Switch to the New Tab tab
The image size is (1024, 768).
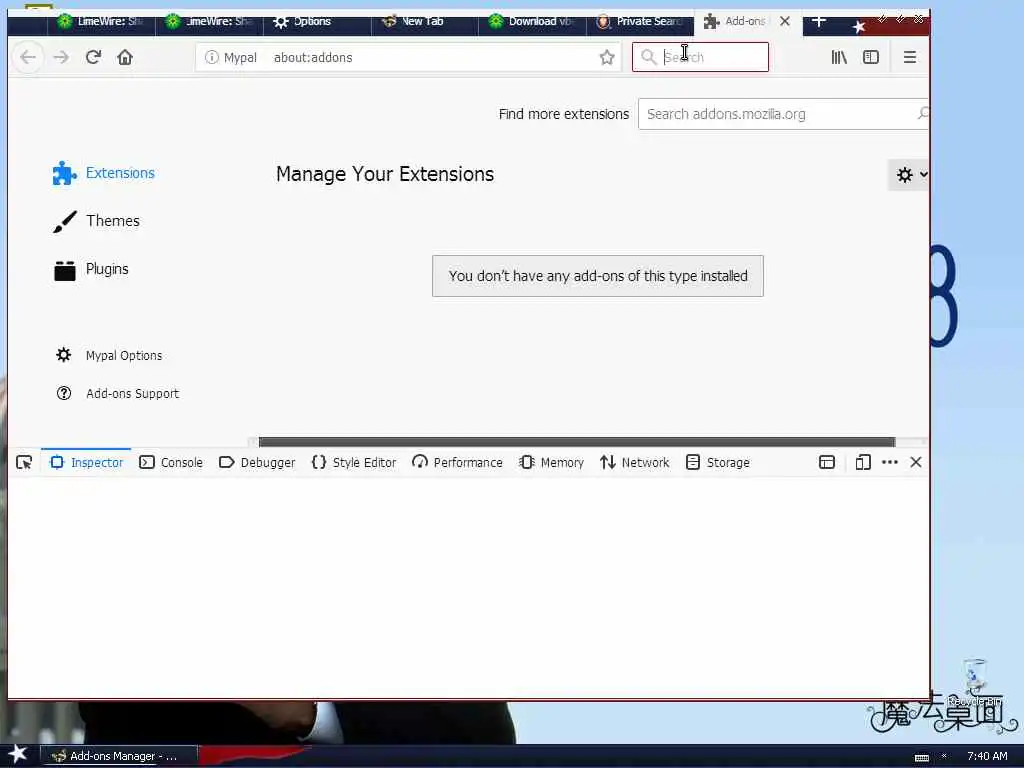tap(424, 22)
